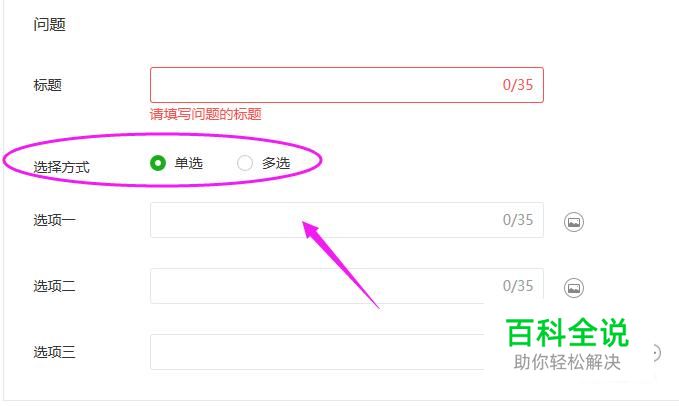The height and width of the screenshot is (406, 679).
Task: Click the image upload icon beside 选项二
Action: pos(574,288)
